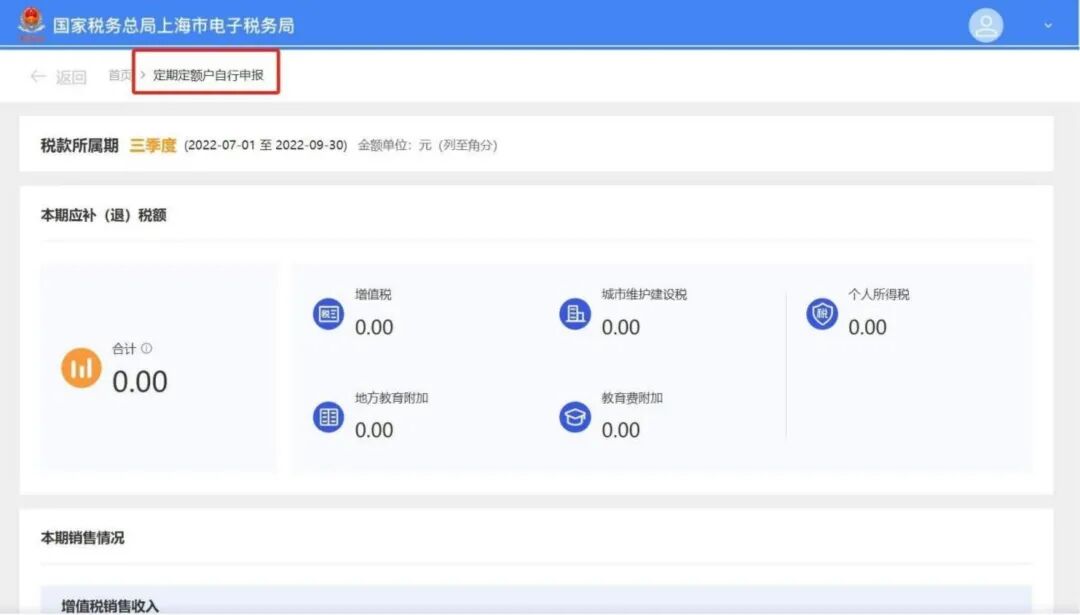Screen dimensions: 1080x615
Task: Select the 个人所得税 label
Action: 878,294
